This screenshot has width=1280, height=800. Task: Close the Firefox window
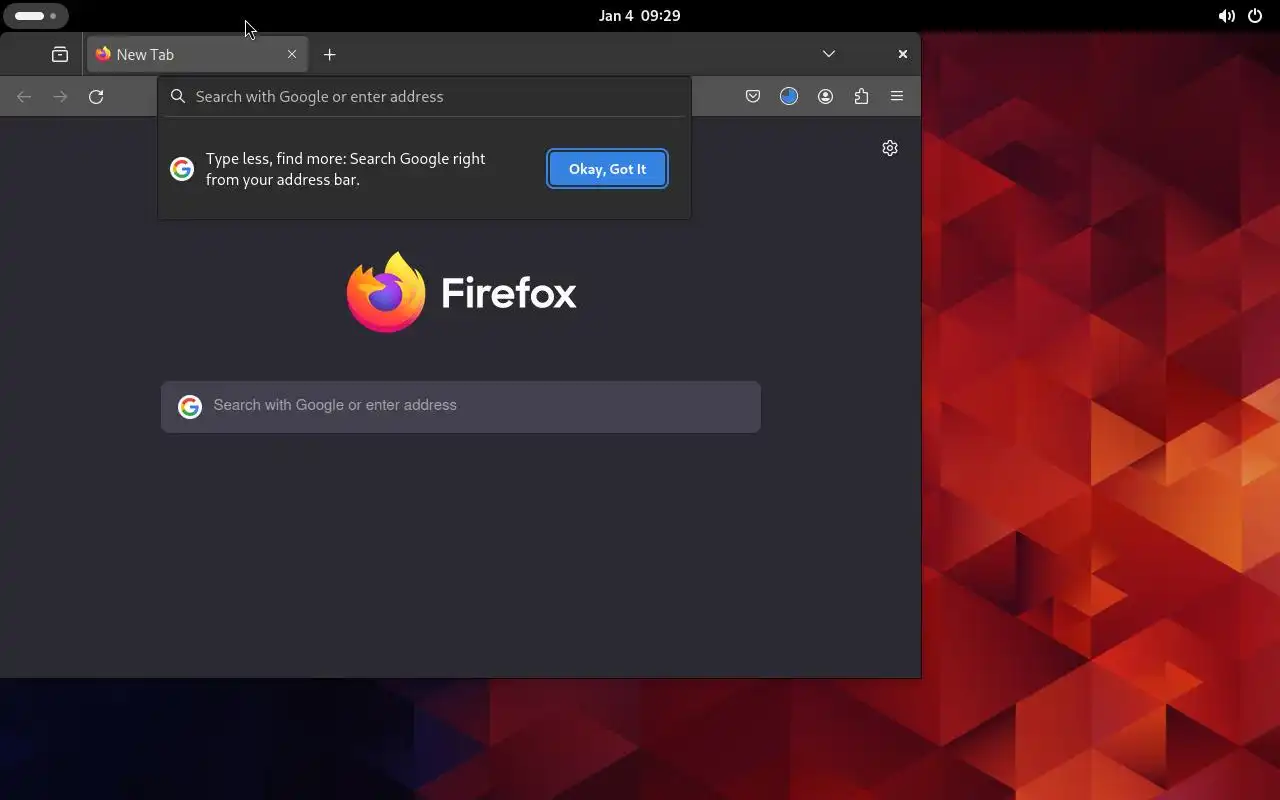(903, 54)
